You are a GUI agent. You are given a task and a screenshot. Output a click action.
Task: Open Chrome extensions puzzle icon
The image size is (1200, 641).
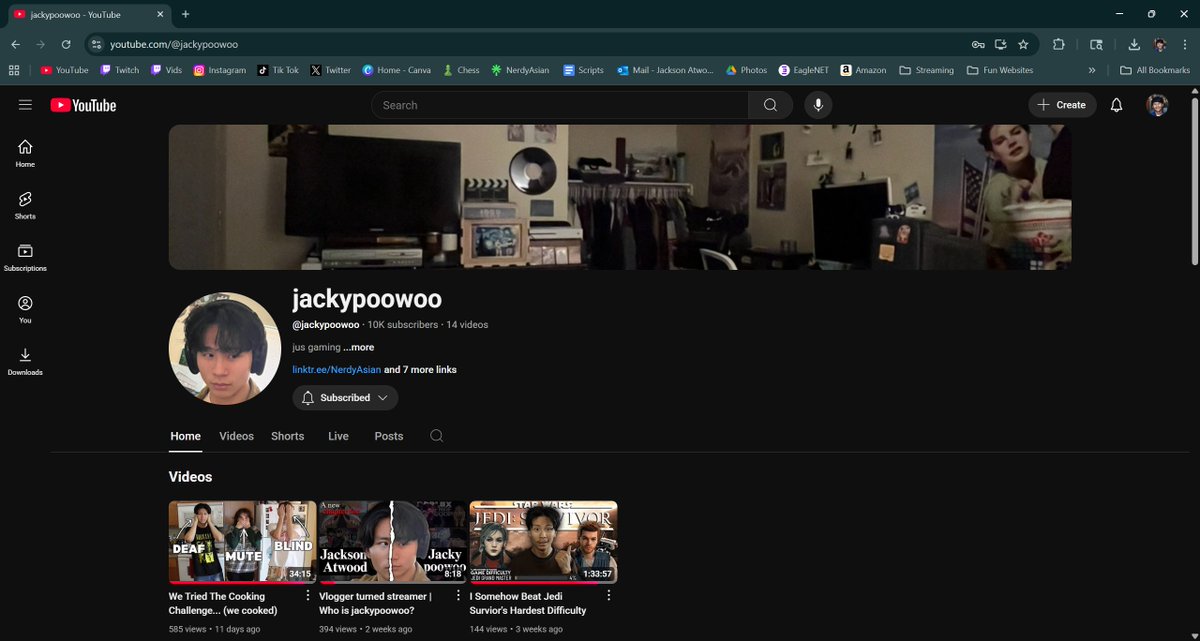pyautogui.click(x=1059, y=44)
